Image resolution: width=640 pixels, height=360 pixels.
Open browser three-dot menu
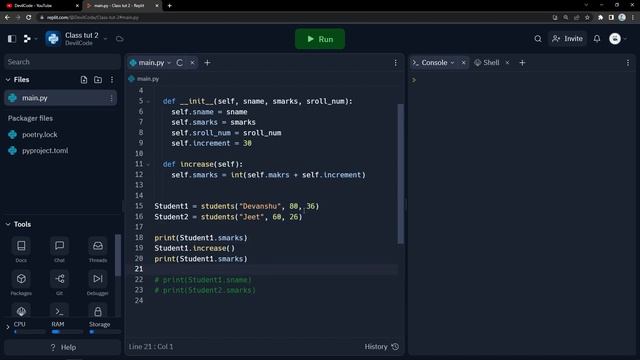(633, 18)
